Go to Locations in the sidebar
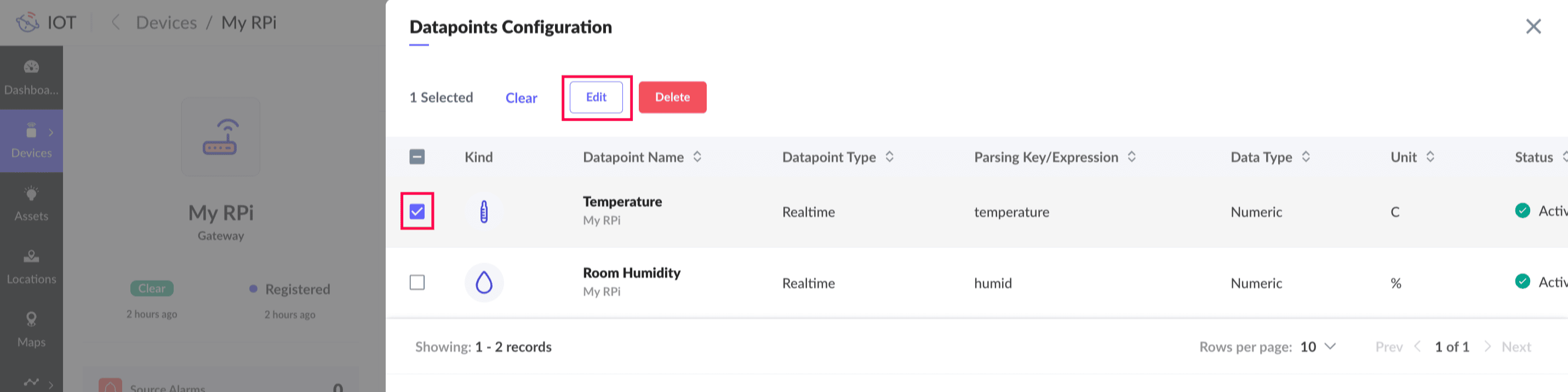The image size is (1568, 392). (31, 266)
